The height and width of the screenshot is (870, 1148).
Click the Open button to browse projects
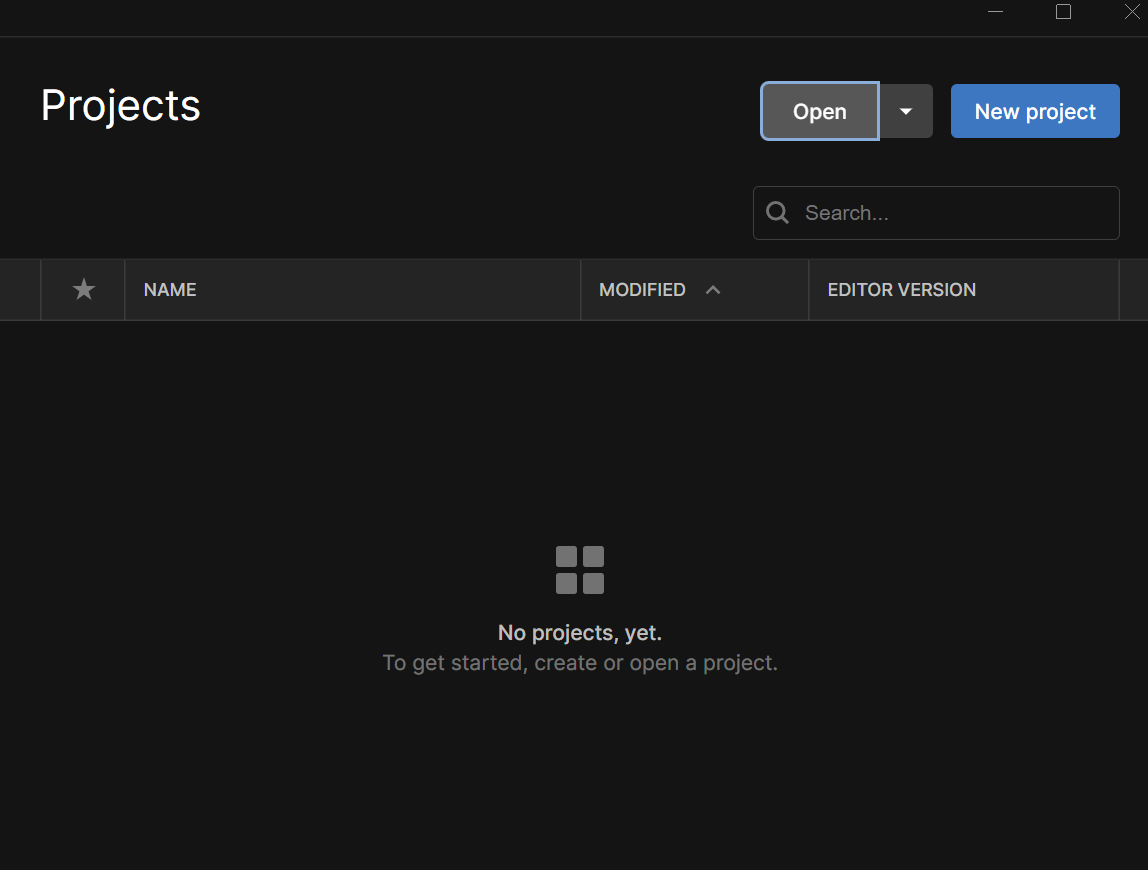pos(819,111)
